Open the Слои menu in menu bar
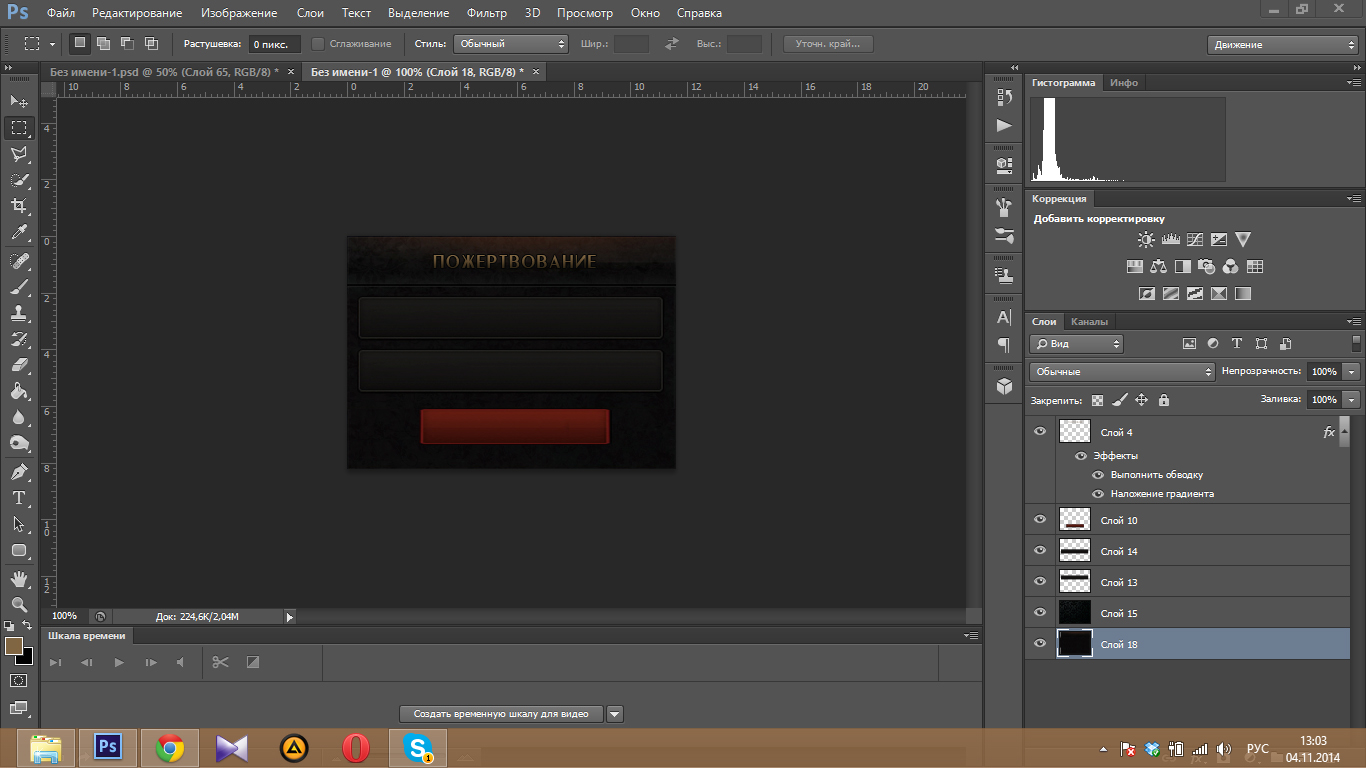The height and width of the screenshot is (768, 1366). point(310,13)
